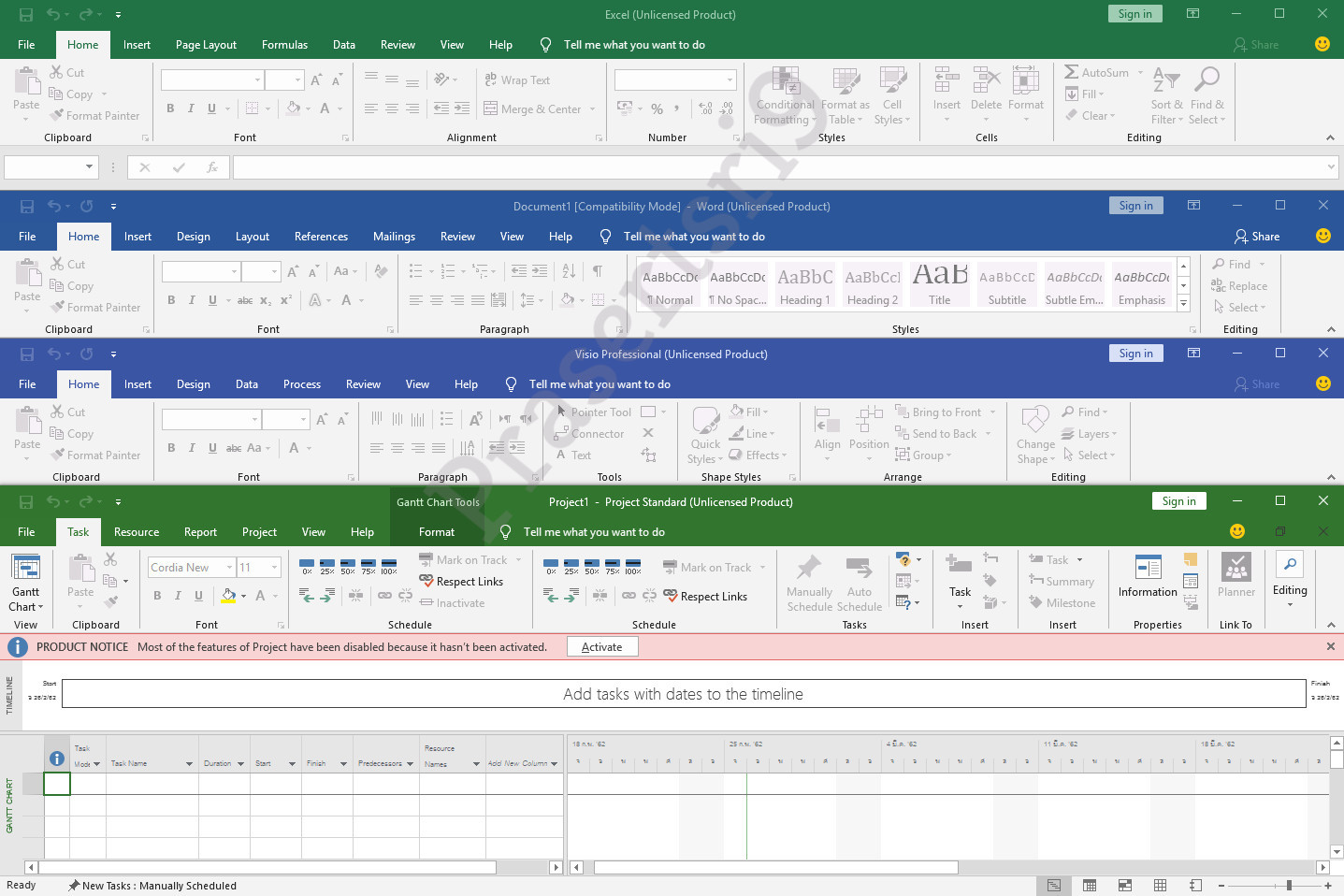Open Excel number format dropdown

730,80
